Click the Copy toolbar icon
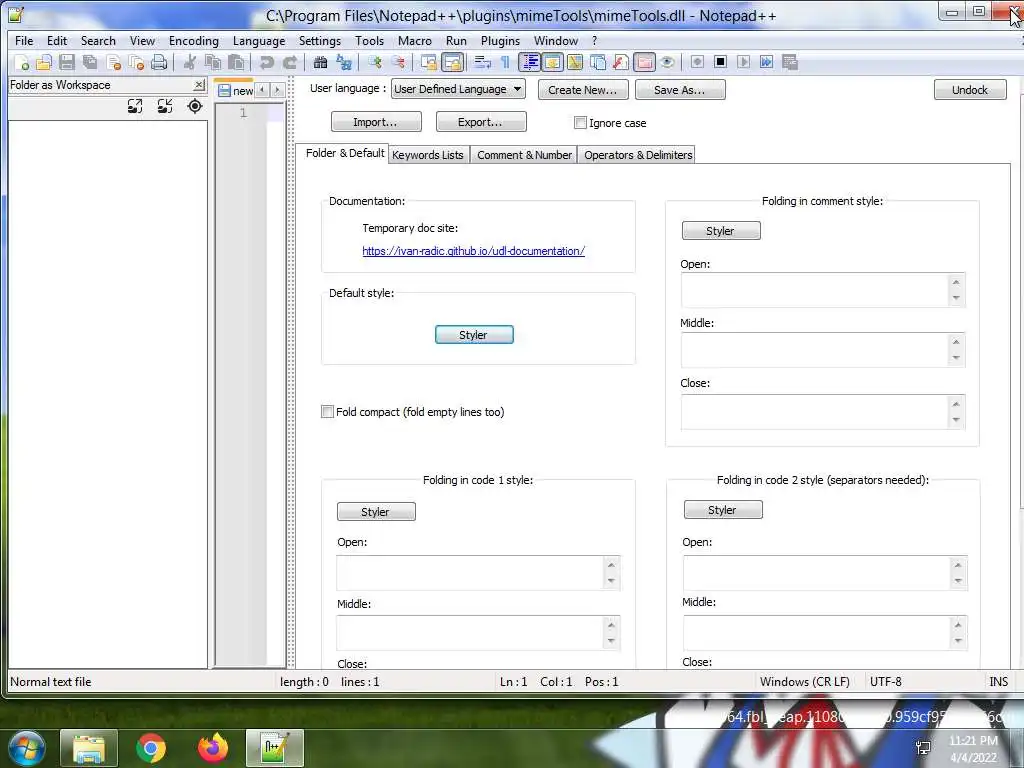Image resolution: width=1024 pixels, height=768 pixels. 212,62
